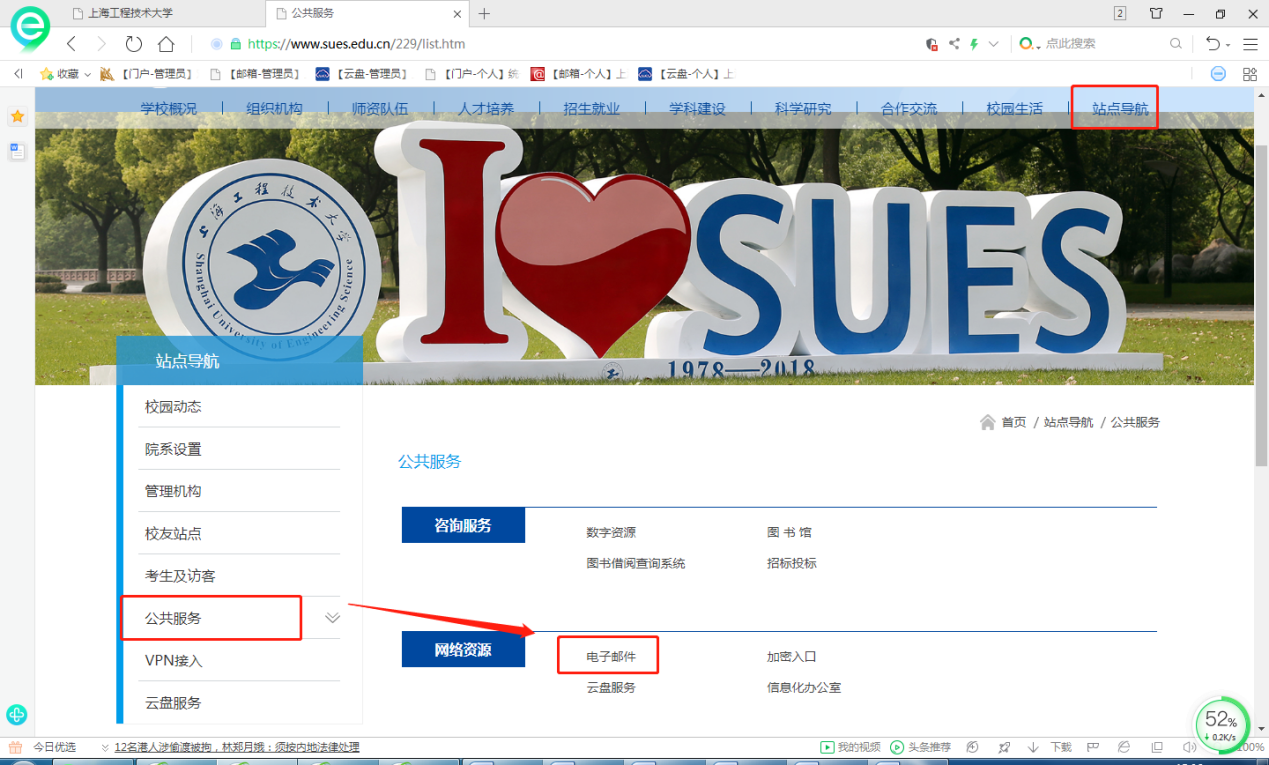Open the 图书馆 link

pos(790,533)
